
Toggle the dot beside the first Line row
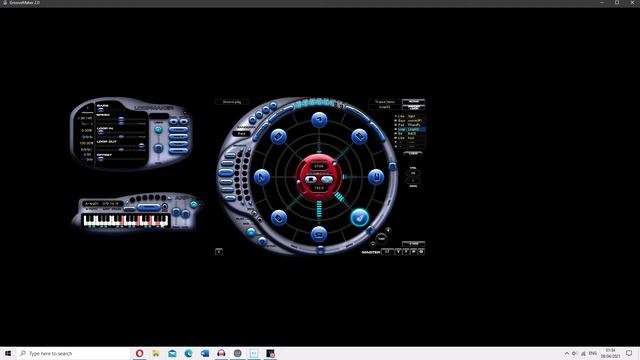coord(395,116)
